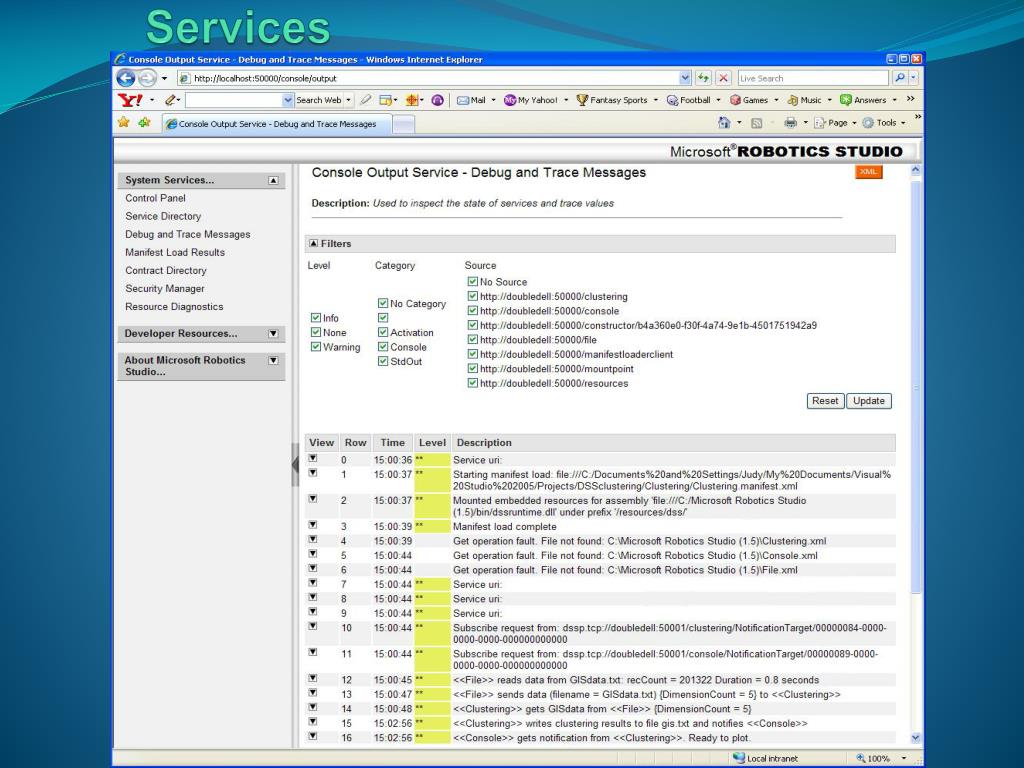This screenshot has width=1024, height=768.
Task: Open a new blank tab
Action: point(403,124)
